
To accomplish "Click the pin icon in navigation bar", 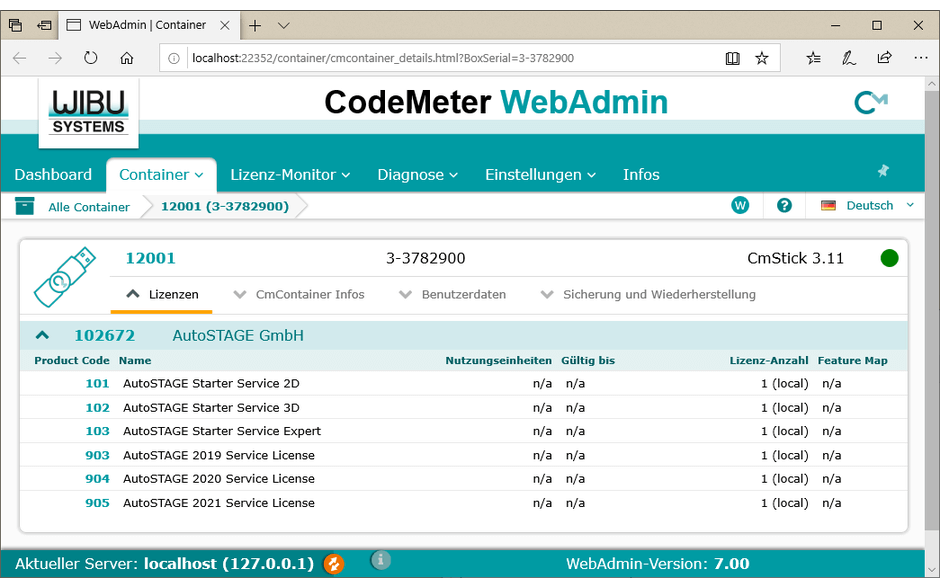I will click(883, 172).
